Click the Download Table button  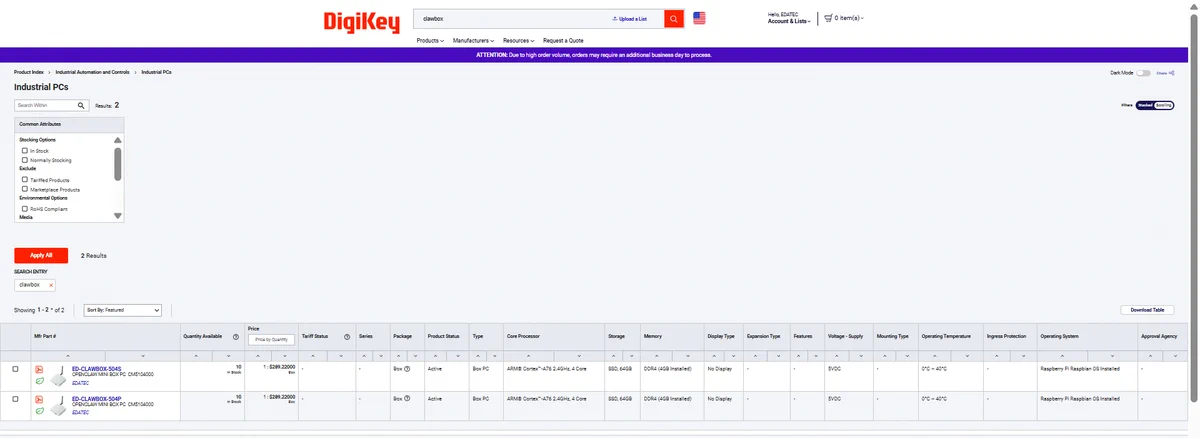coord(1146,310)
